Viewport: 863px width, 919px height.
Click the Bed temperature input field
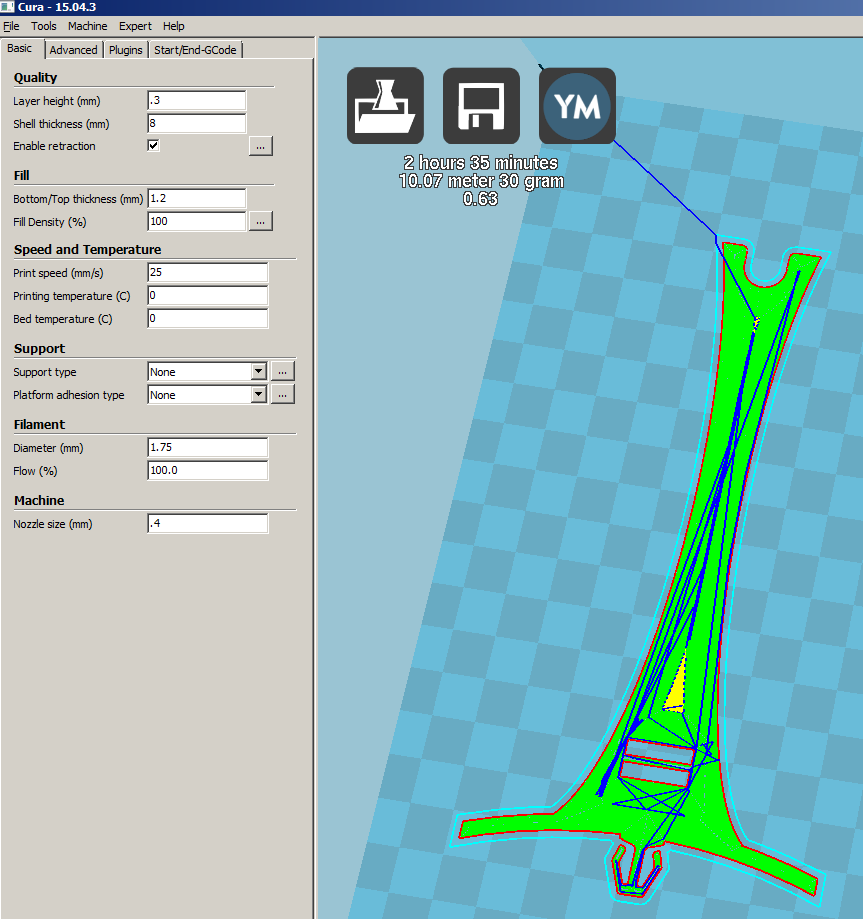point(208,318)
